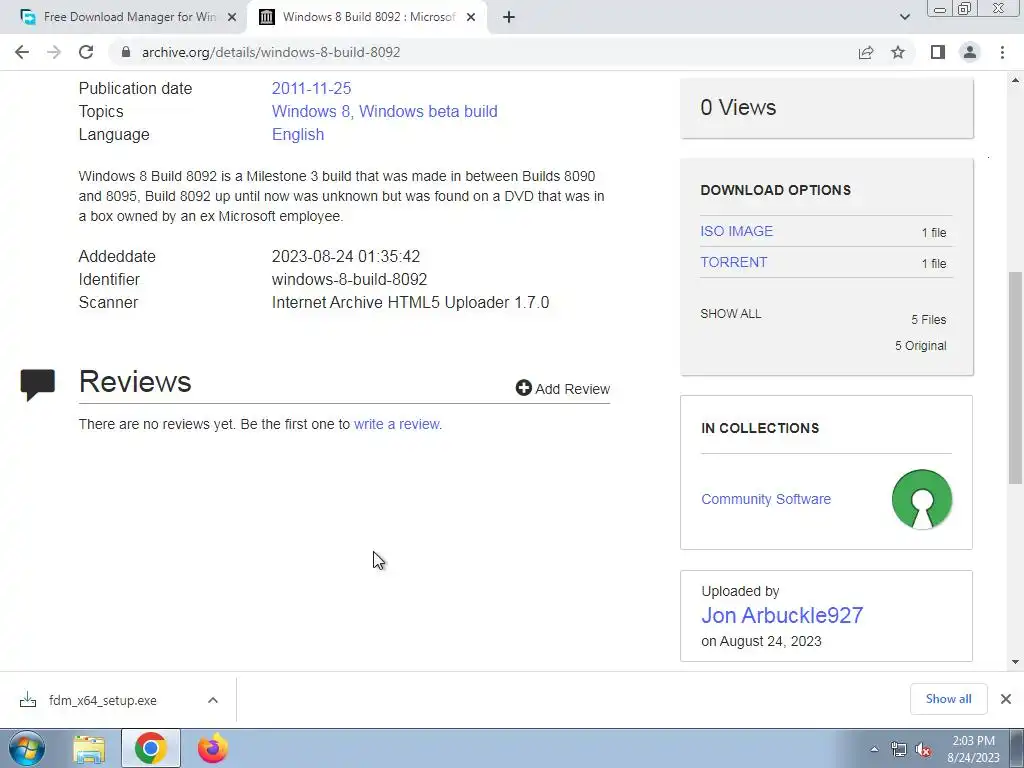The image size is (1024, 768).
Task: Open the Chrome side panel
Action: click(938, 52)
